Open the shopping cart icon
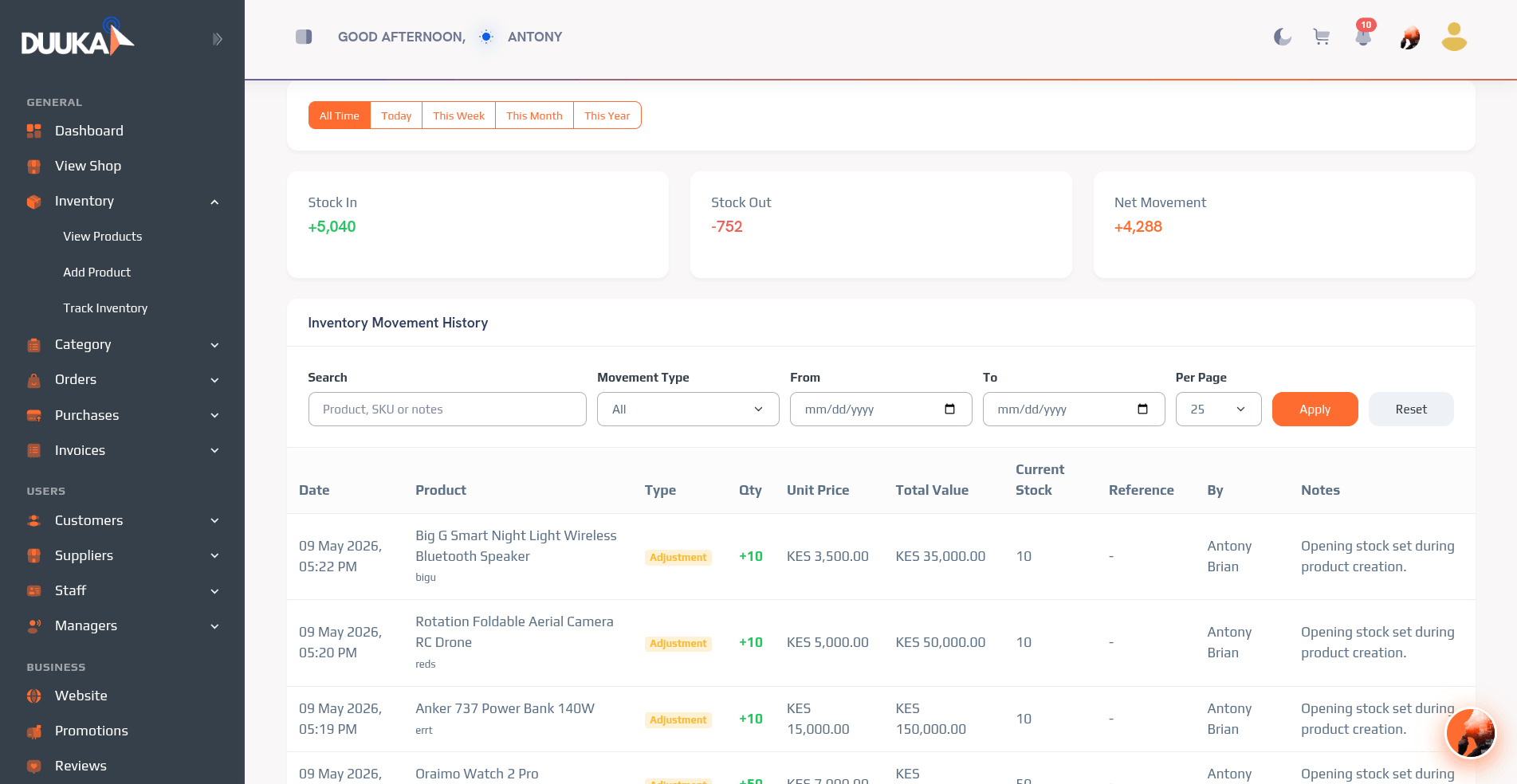 1322,37
